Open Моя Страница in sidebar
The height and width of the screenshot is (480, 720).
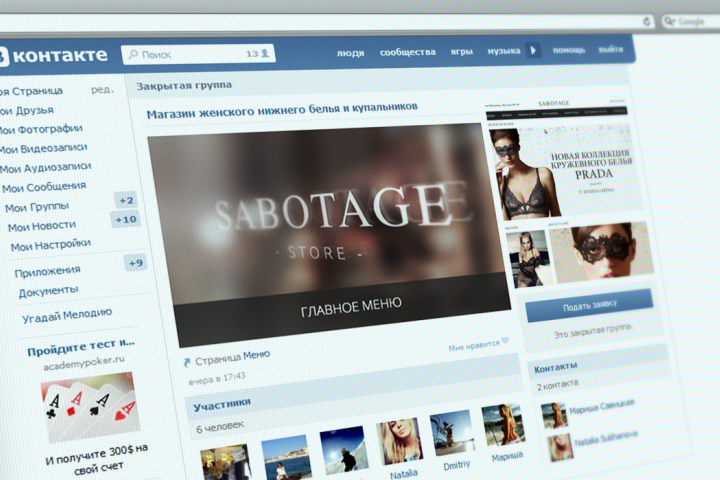(x=31, y=91)
